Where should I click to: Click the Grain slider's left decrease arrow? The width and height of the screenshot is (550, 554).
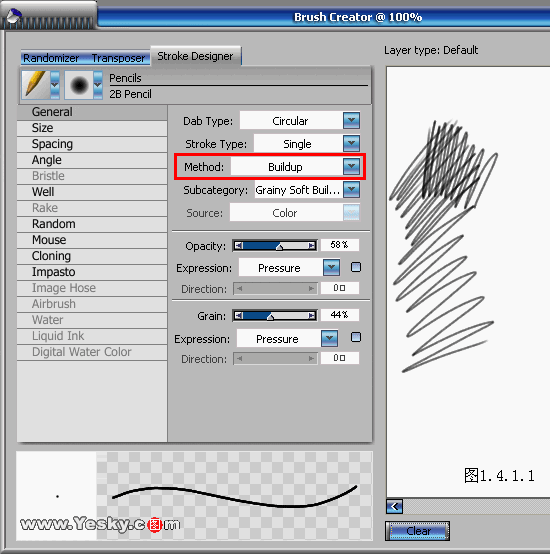click(x=239, y=315)
